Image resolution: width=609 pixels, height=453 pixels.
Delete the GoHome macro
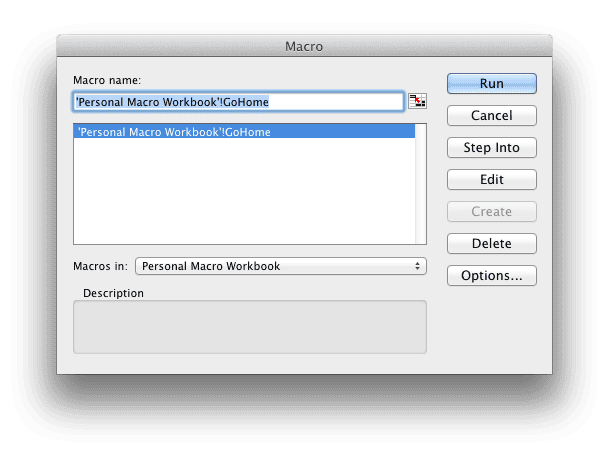pos(491,244)
